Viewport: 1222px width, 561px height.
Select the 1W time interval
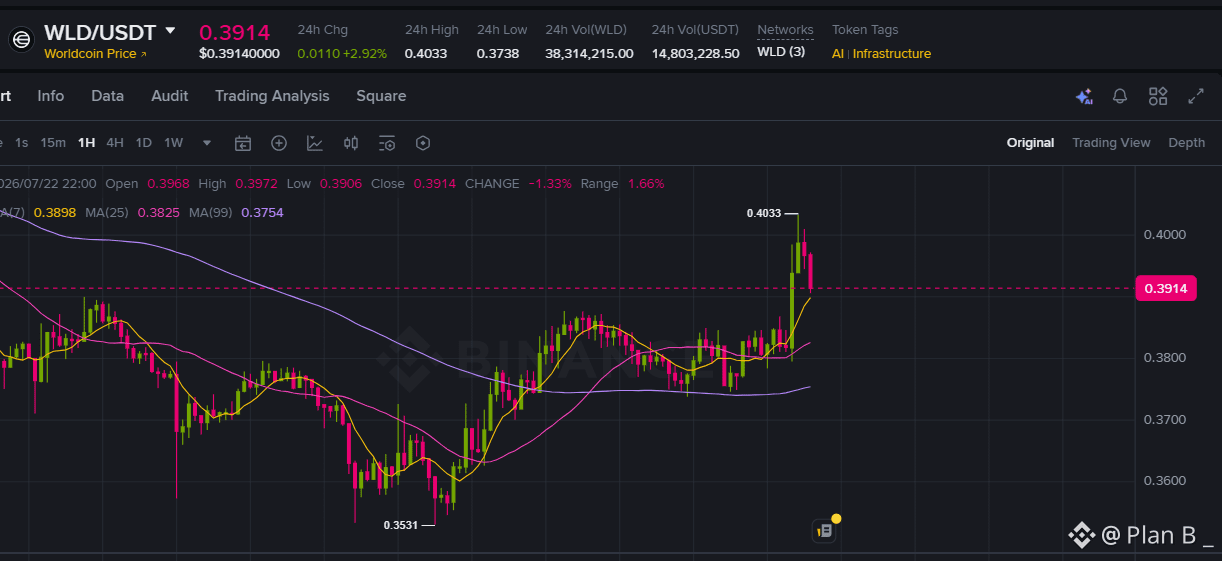click(x=174, y=143)
